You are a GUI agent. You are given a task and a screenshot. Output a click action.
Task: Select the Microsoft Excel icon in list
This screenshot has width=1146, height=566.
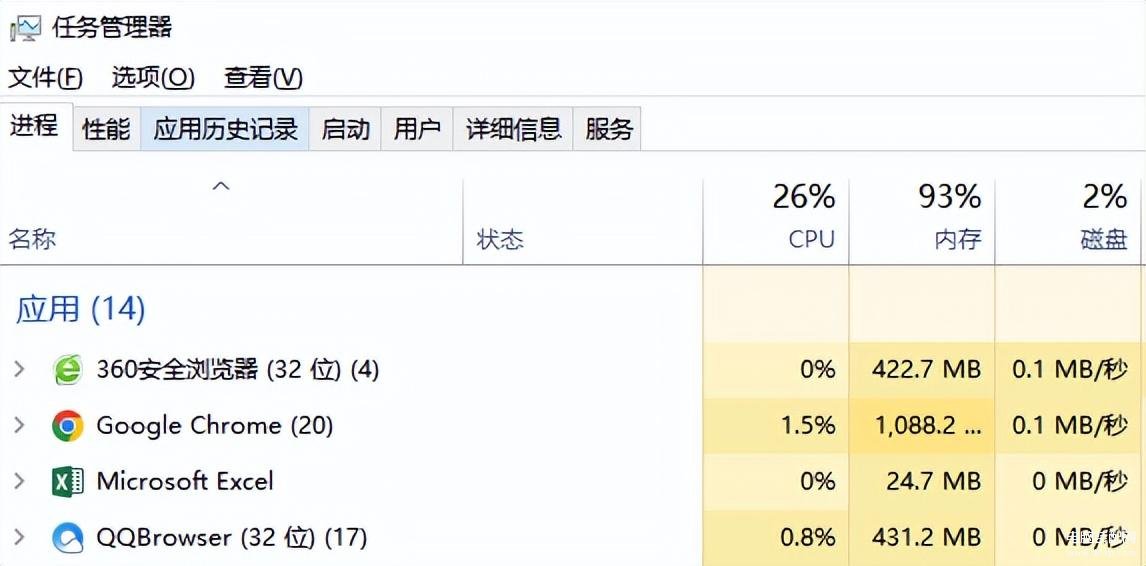pos(67,482)
